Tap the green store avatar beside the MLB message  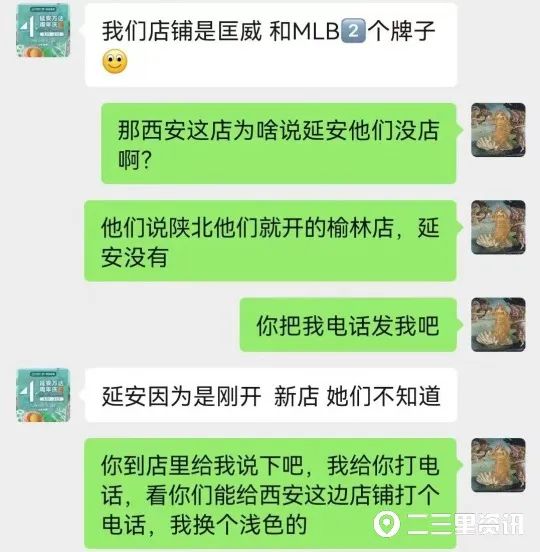coord(43,30)
